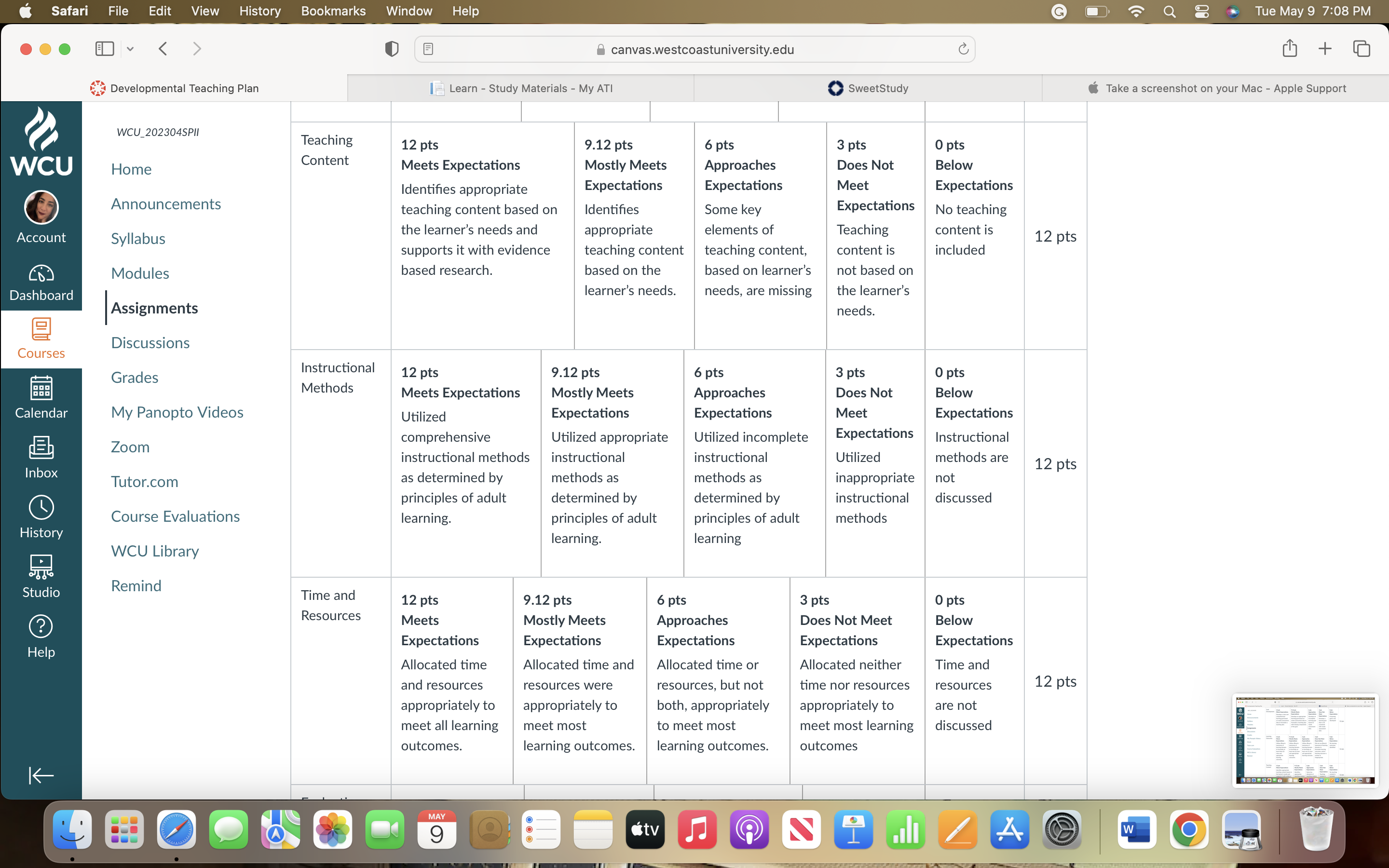The height and width of the screenshot is (868, 1389).
Task: Click the Time and Resources criterion title
Action: tap(330, 605)
